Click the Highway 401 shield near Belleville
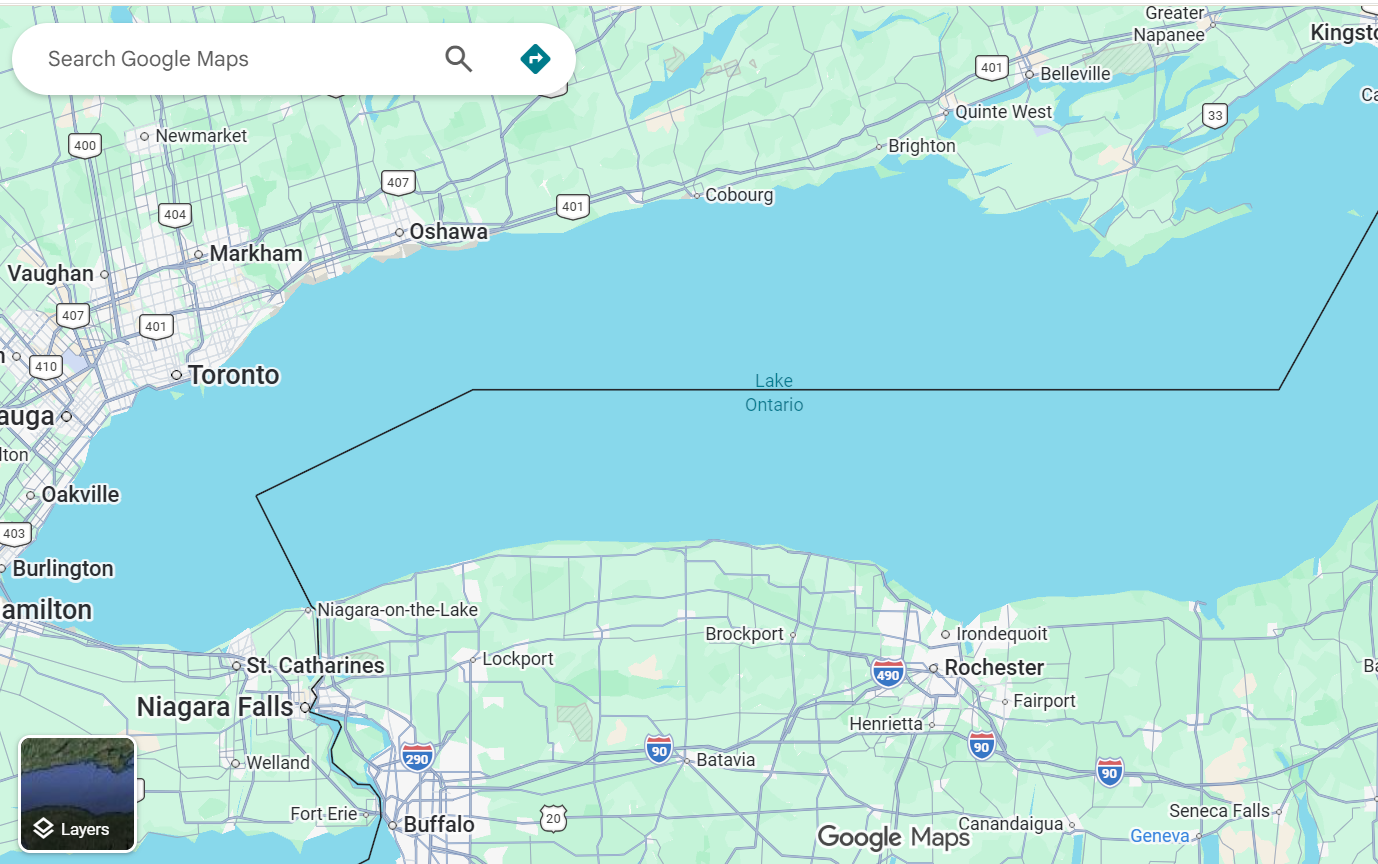Screen dimensions: 1378x864 (992, 68)
